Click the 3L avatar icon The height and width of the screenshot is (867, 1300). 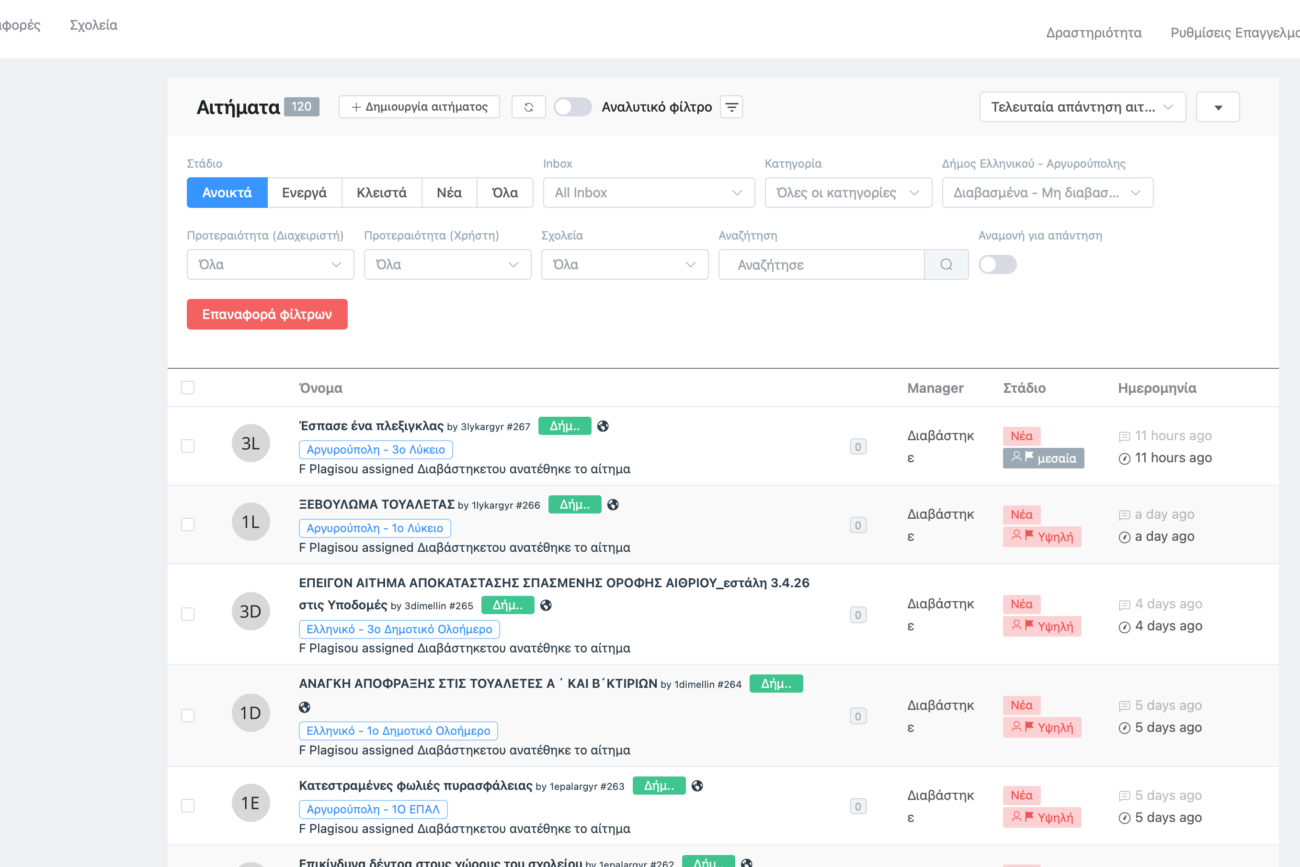tap(250, 444)
